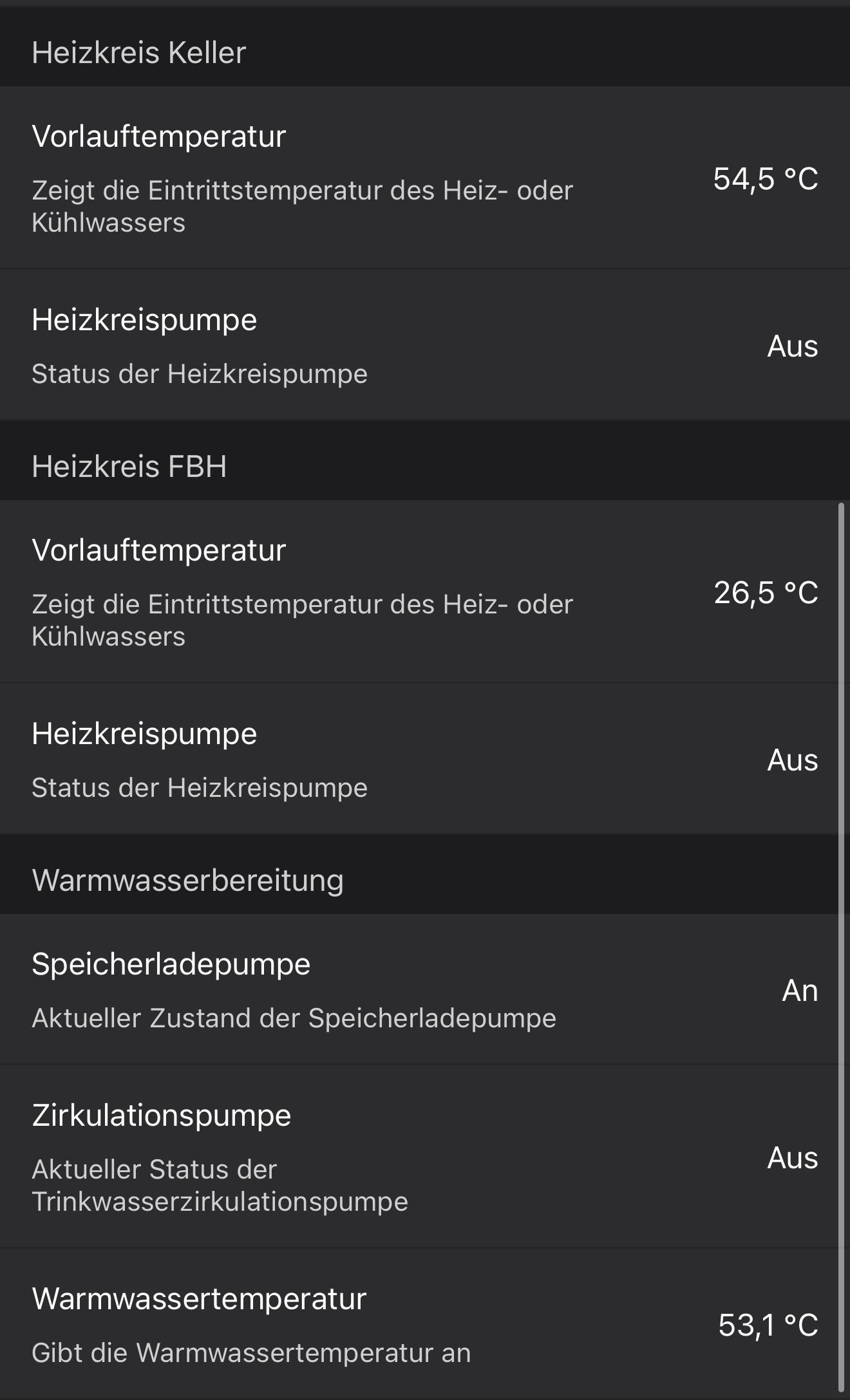Click the An status of Speicherladepumpe
This screenshot has height=1400, width=850.
pos(799,991)
